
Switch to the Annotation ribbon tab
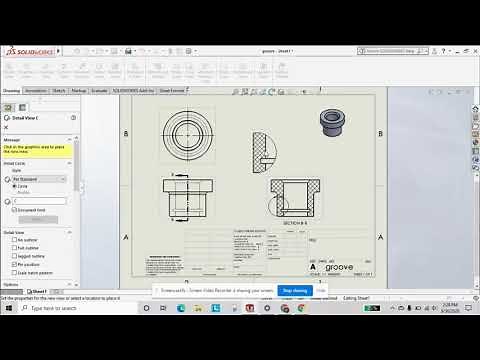click(x=36, y=91)
